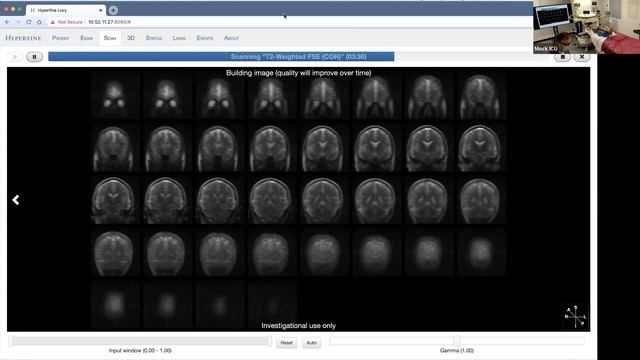Click the Auto button

311,343
